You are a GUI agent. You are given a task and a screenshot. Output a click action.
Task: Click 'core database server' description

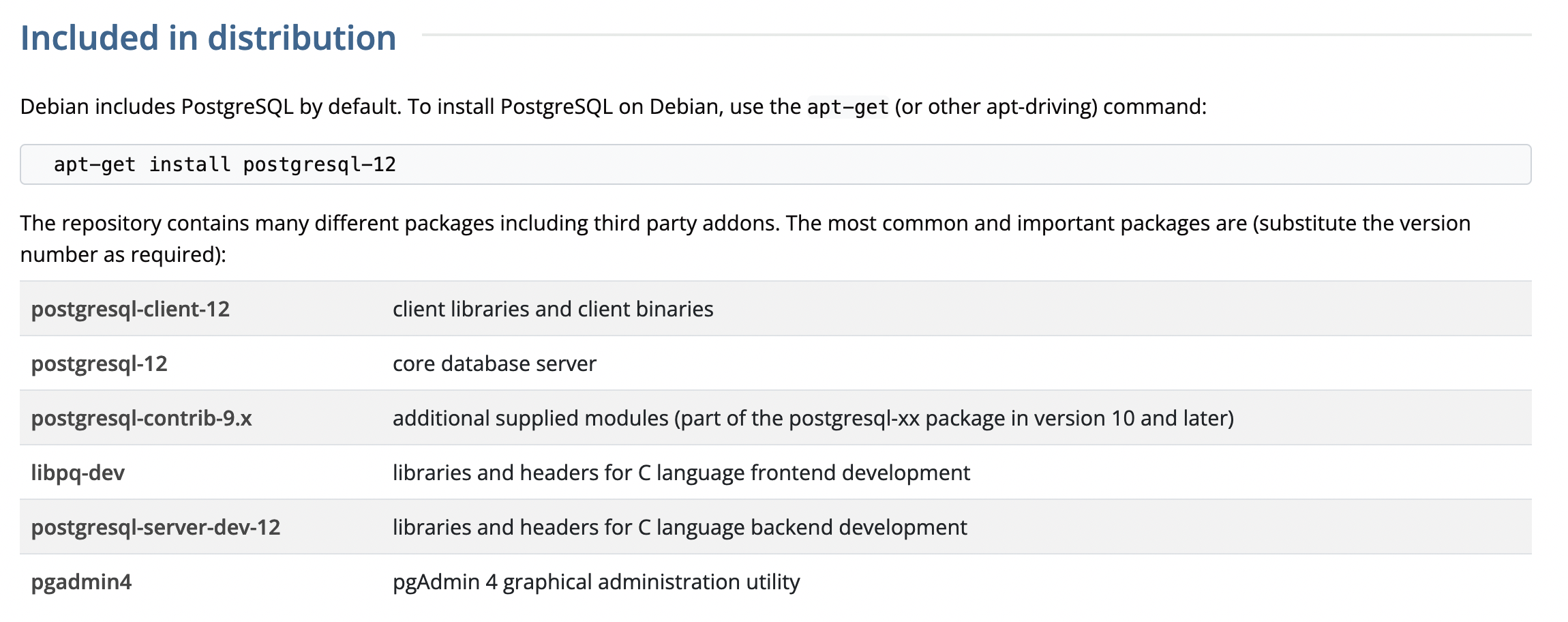click(x=494, y=364)
